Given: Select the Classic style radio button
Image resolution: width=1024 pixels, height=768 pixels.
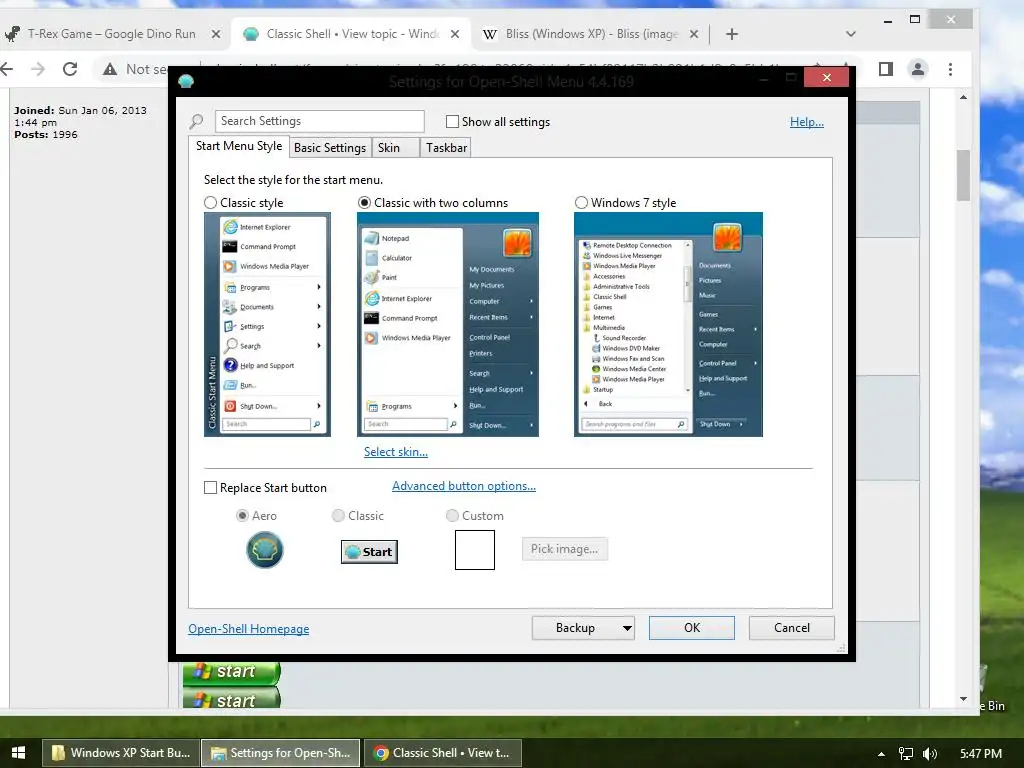Looking at the screenshot, I should 210,202.
